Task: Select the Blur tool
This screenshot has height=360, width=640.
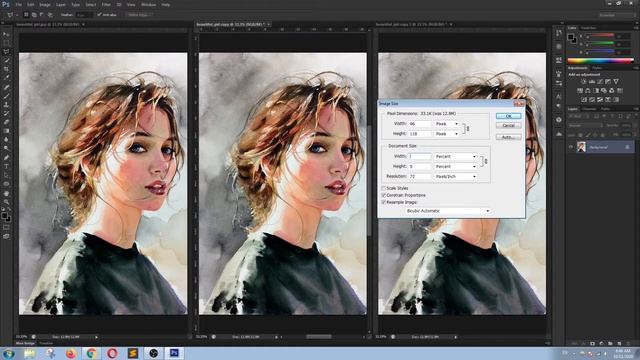Action: pos(6,140)
